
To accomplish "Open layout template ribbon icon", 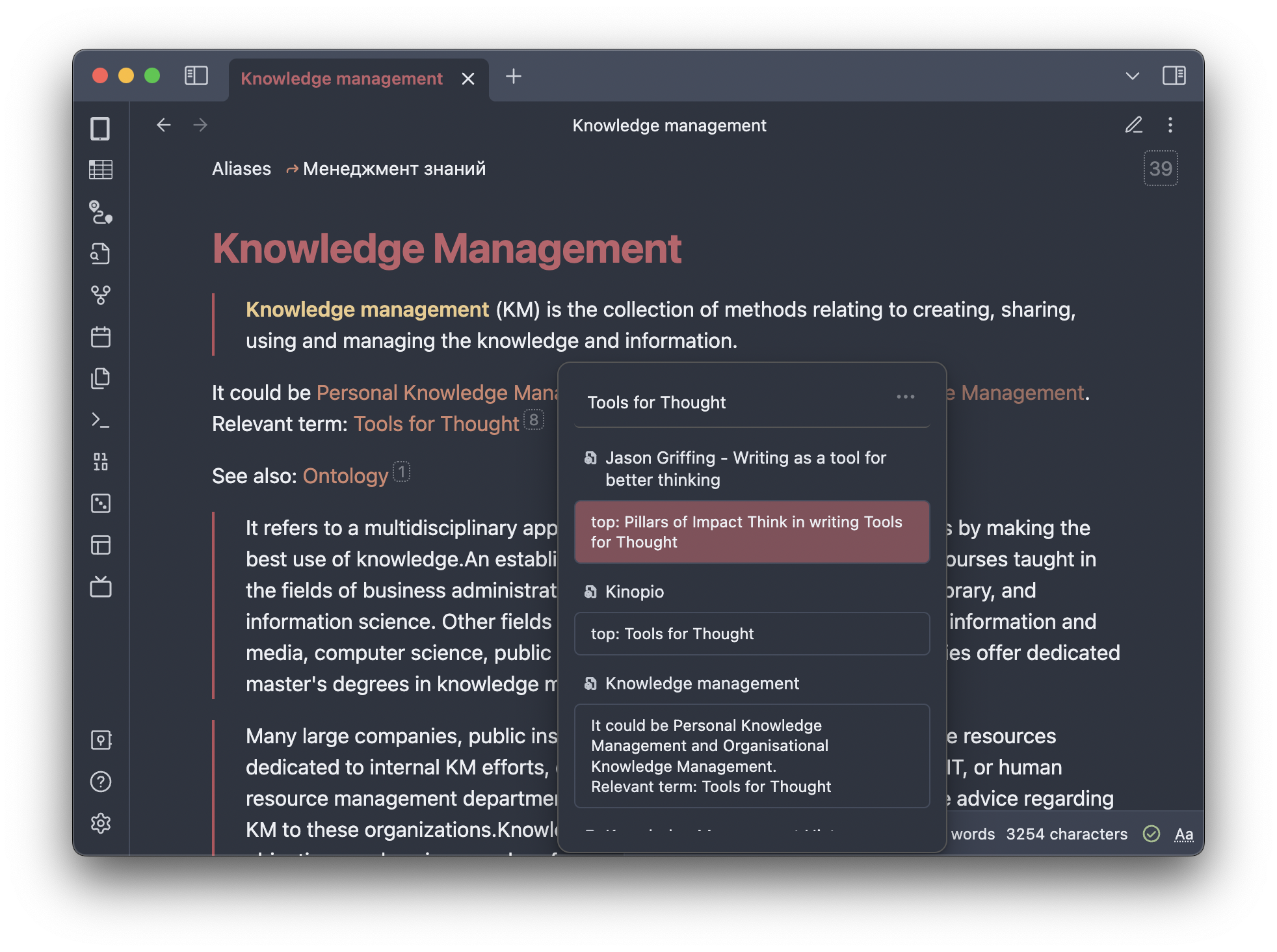I will pos(101,545).
